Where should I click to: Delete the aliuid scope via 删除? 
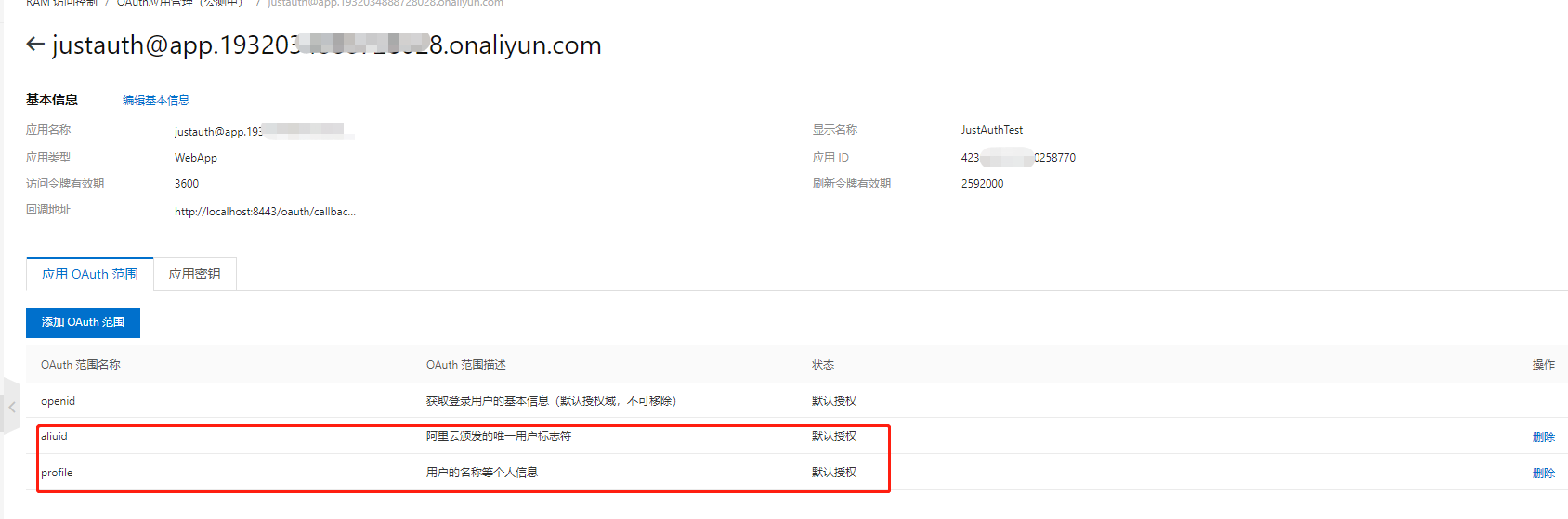[x=1543, y=436]
